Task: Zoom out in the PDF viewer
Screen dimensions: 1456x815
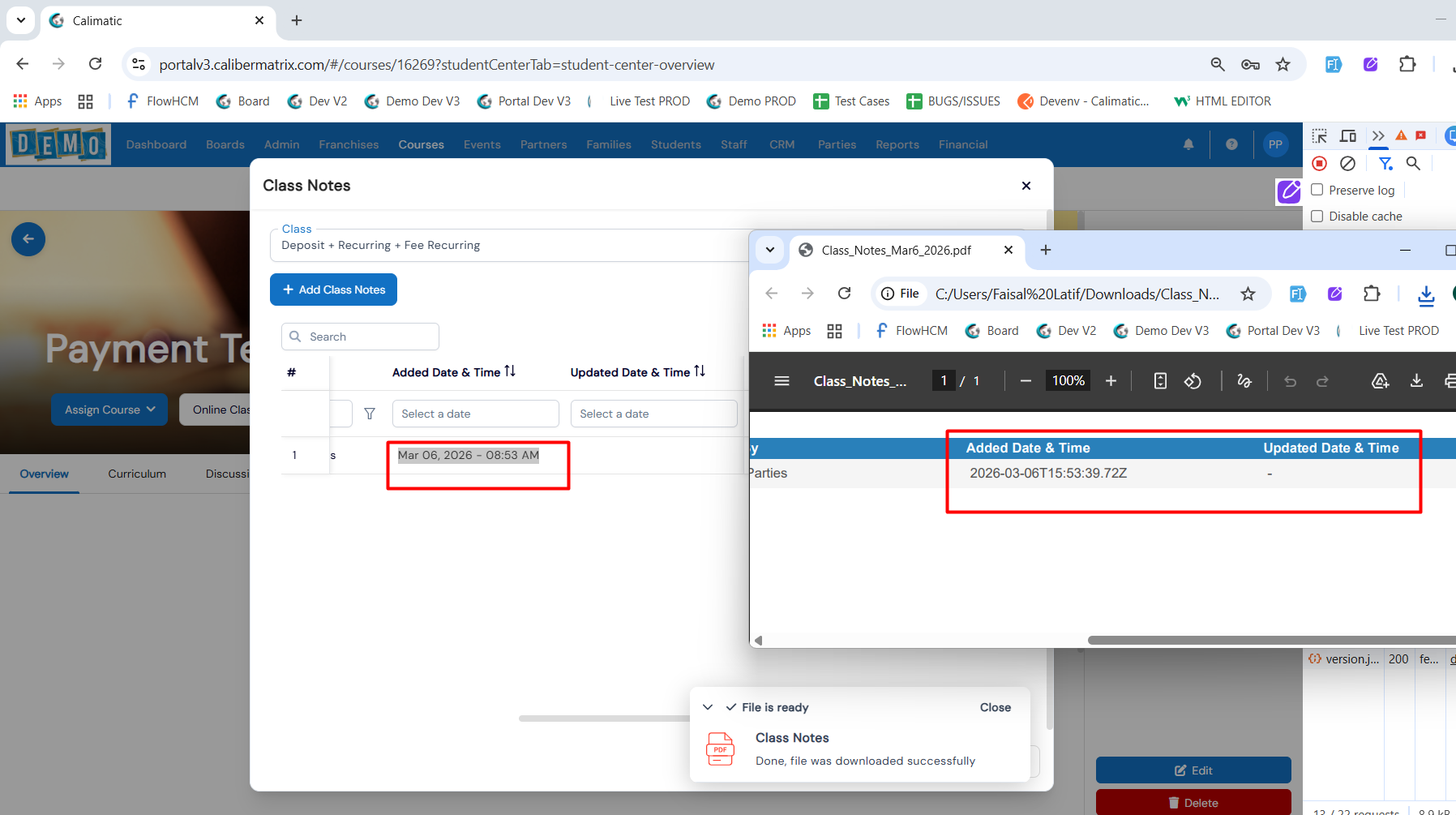Action: click(1026, 381)
